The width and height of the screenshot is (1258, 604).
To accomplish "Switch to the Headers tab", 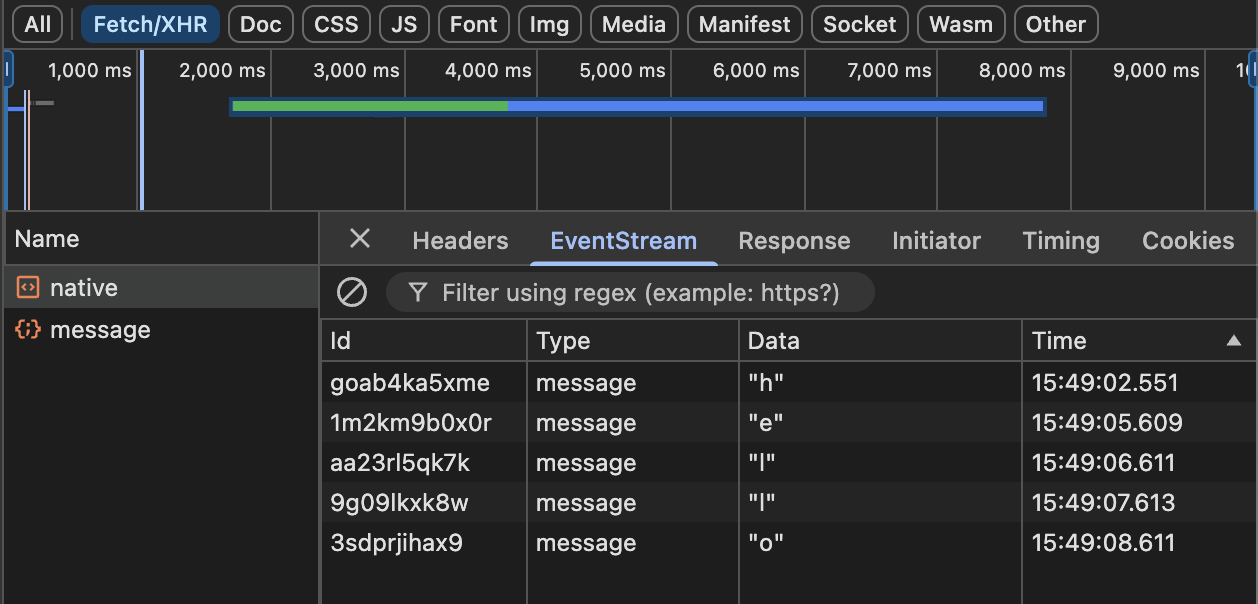I will tap(460, 241).
